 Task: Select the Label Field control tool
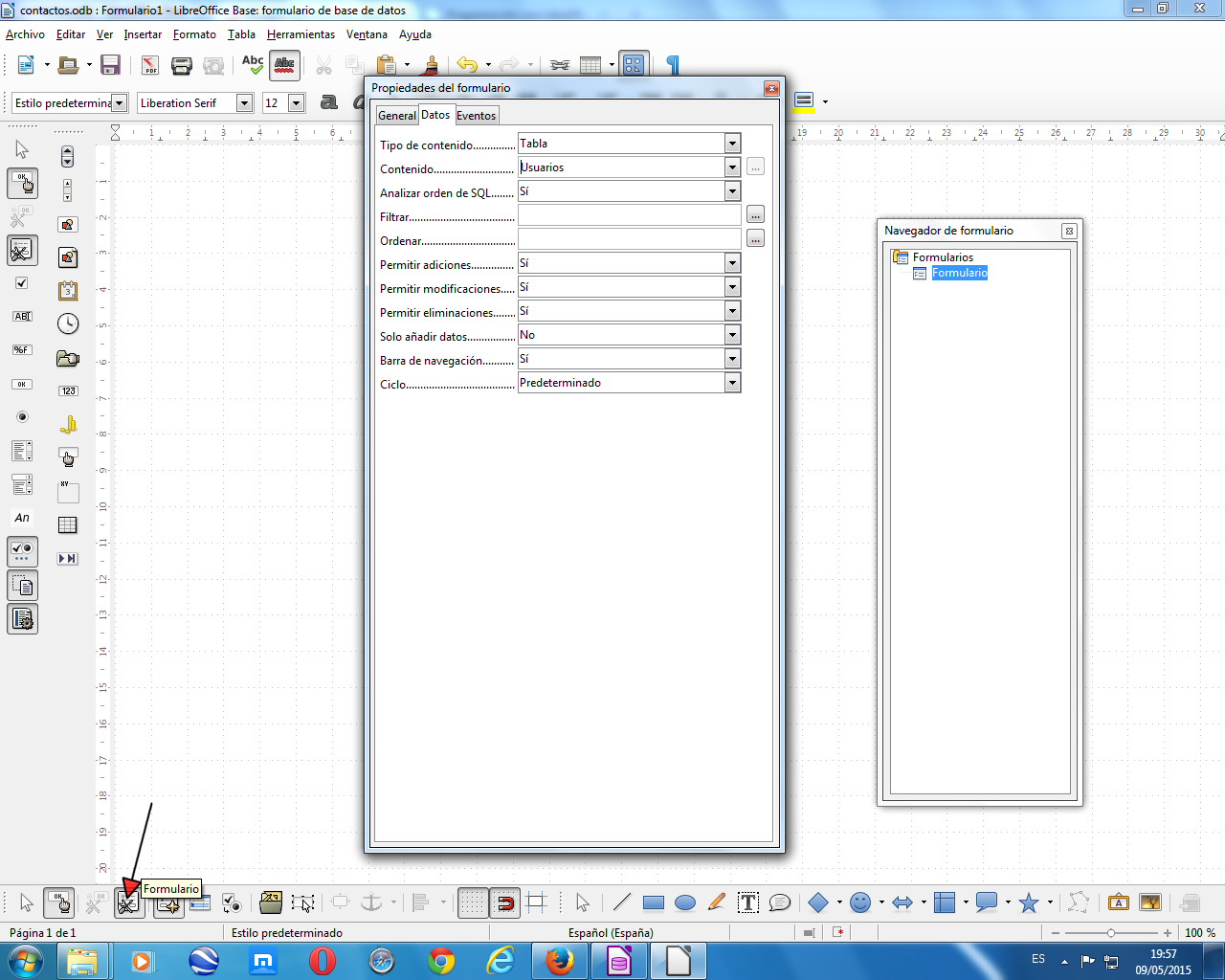coord(22,518)
